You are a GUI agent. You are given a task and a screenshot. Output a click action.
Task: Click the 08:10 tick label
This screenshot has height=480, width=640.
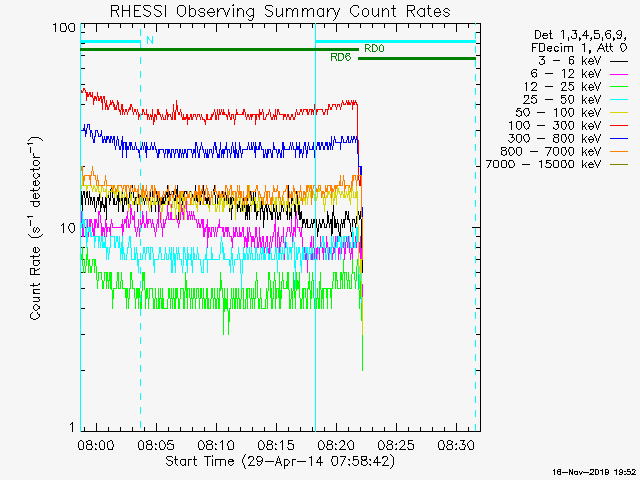click(x=216, y=445)
